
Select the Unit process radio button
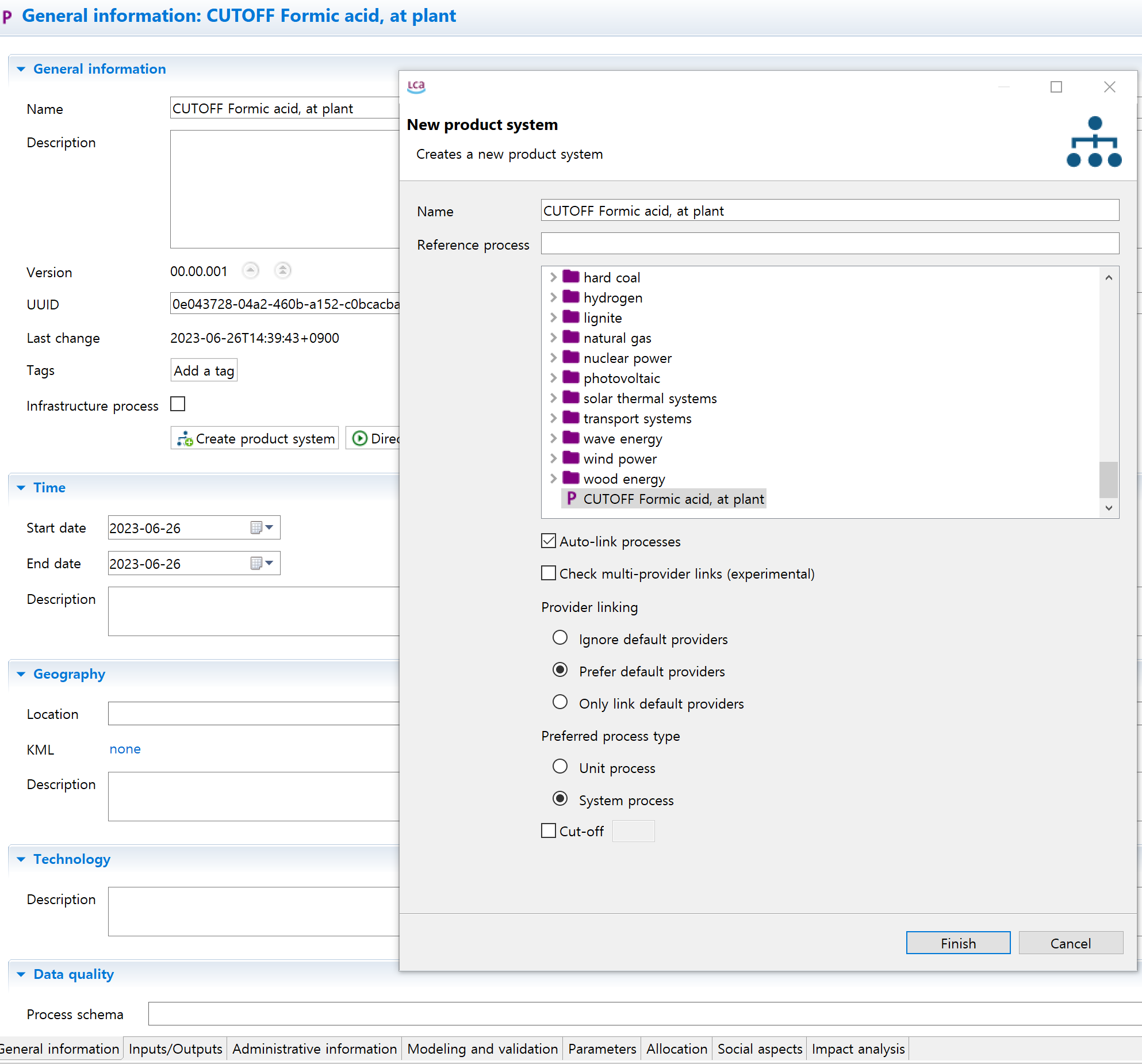click(x=559, y=767)
